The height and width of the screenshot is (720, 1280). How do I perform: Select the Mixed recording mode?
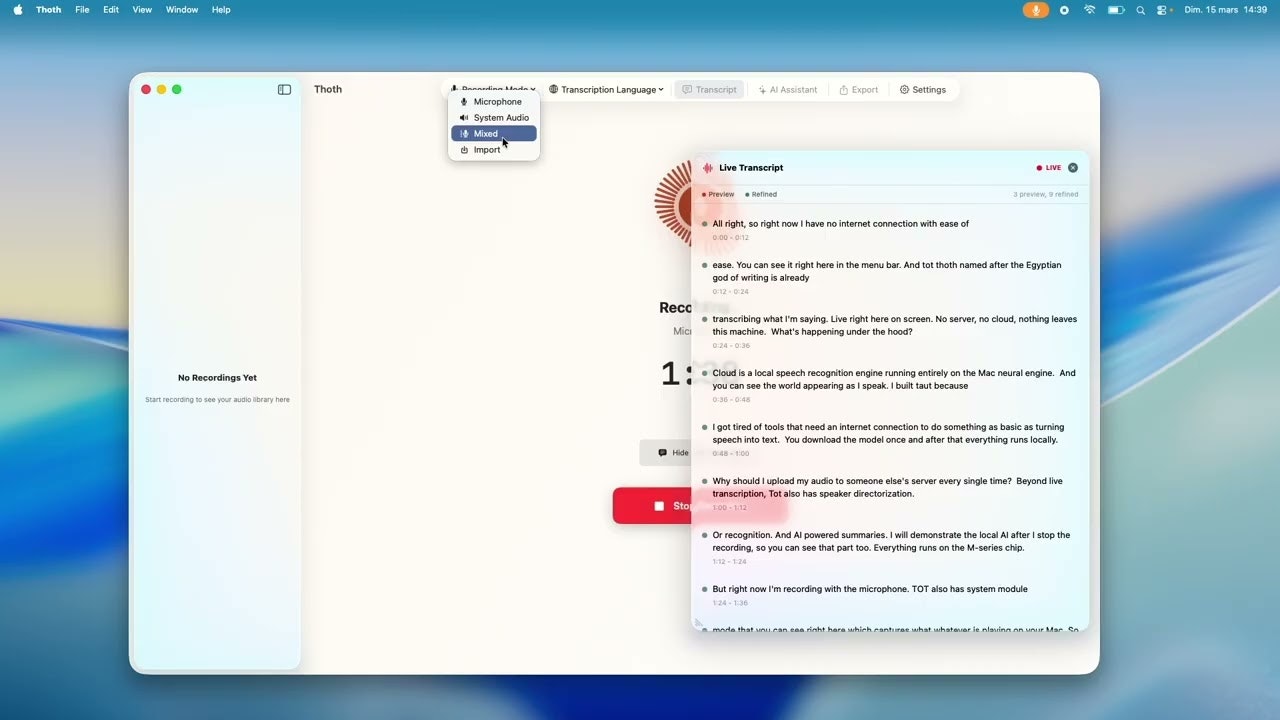[x=494, y=134]
